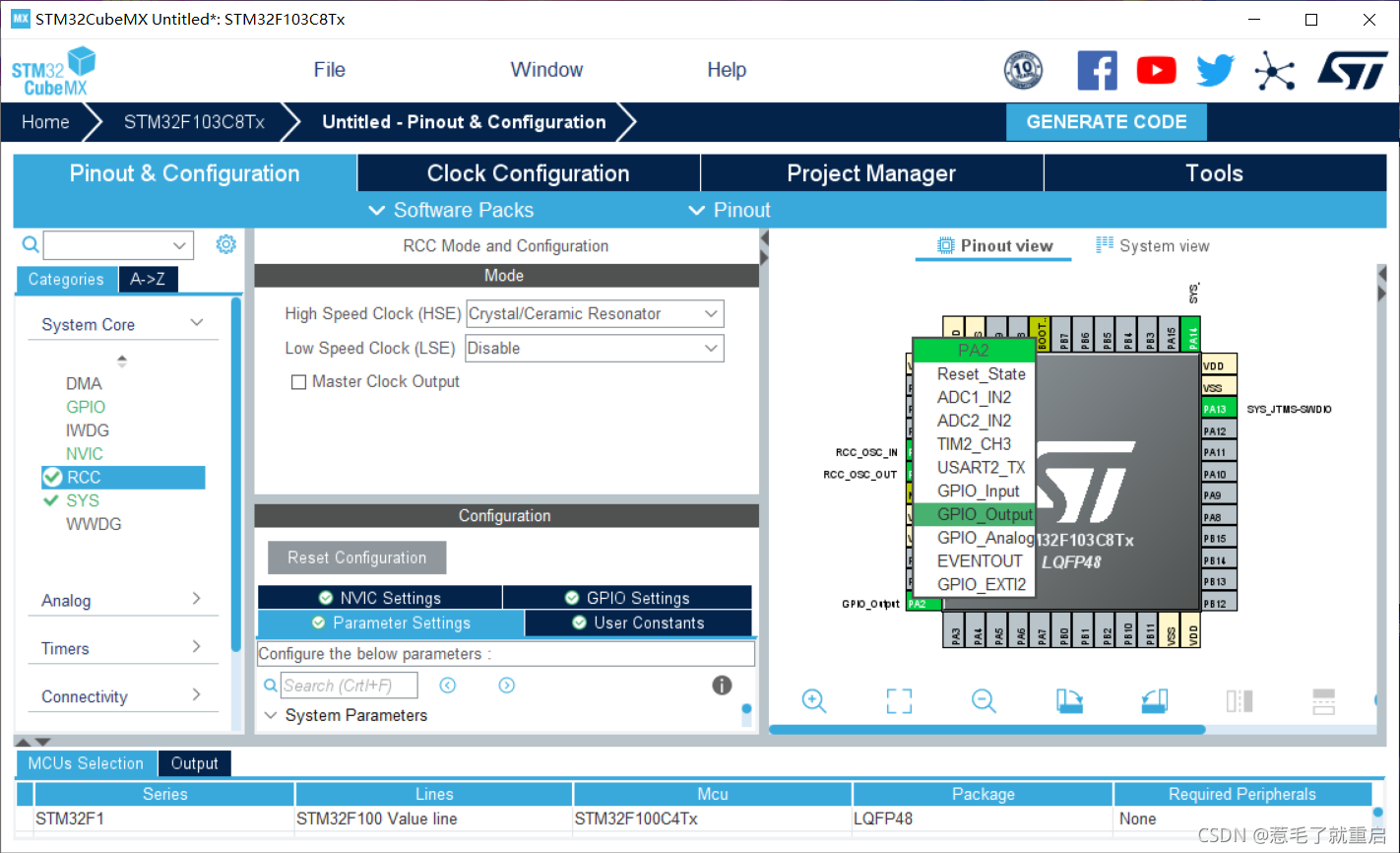Select GPIO in System Core list
The image size is (1400, 853).
pos(86,407)
